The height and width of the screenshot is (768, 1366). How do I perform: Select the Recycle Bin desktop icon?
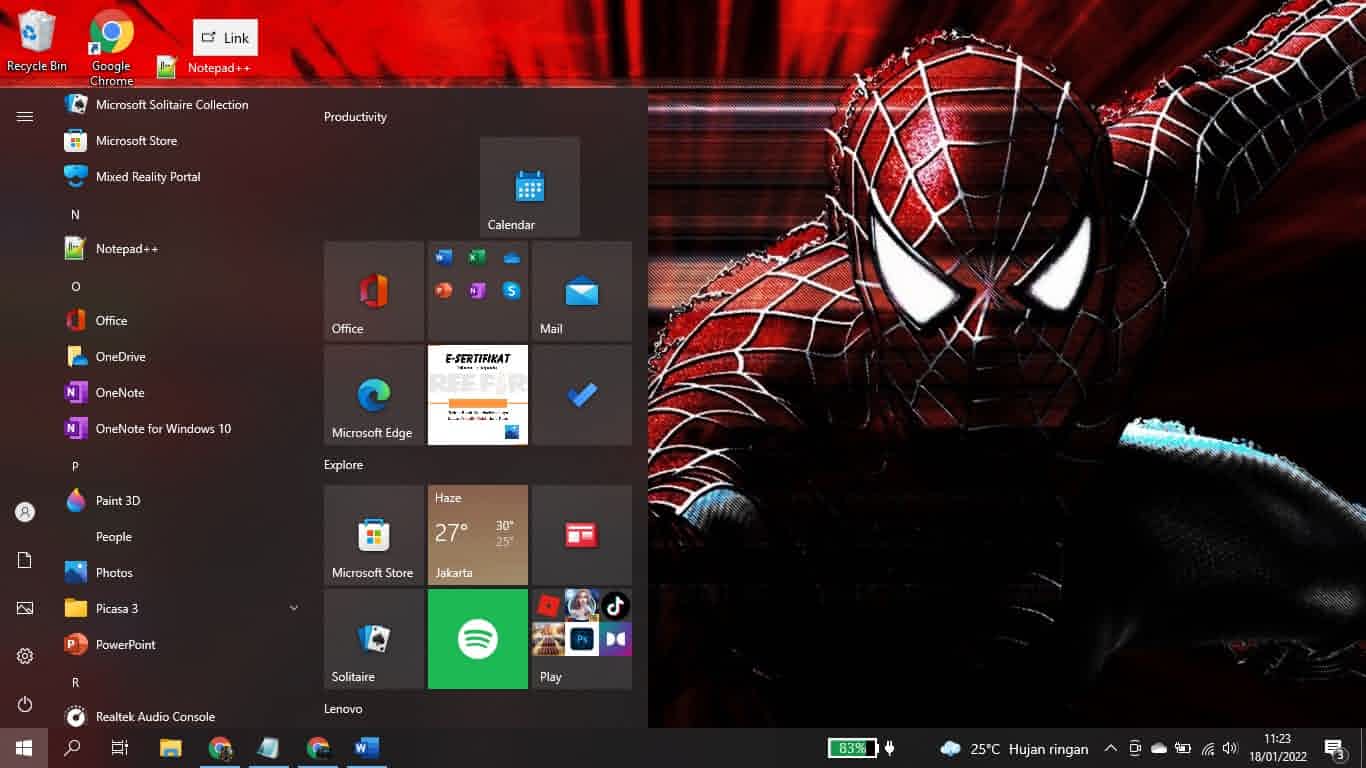(37, 42)
